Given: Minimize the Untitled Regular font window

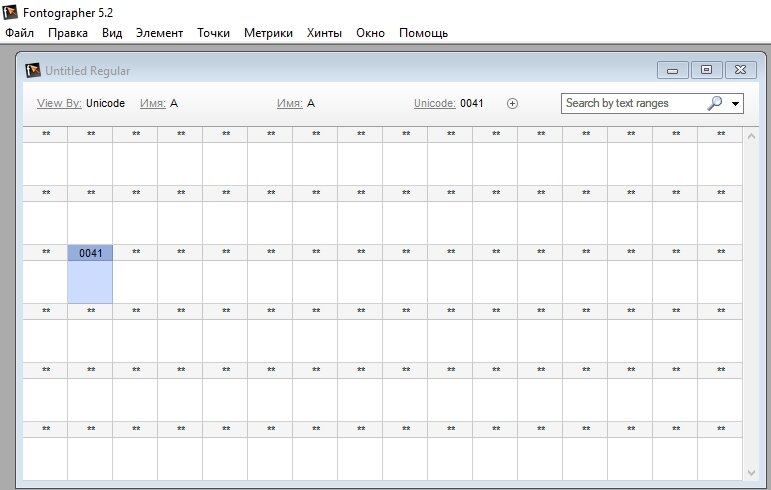Looking at the screenshot, I should coord(672,70).
